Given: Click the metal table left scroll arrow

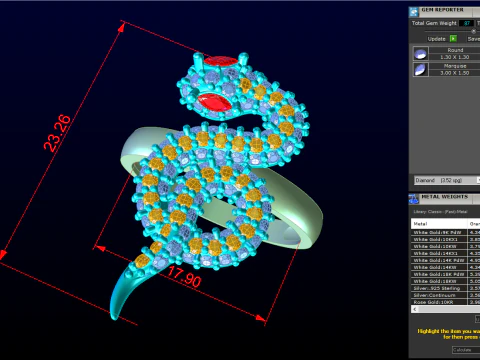Looking at the screenshot, I should point(415,309).
